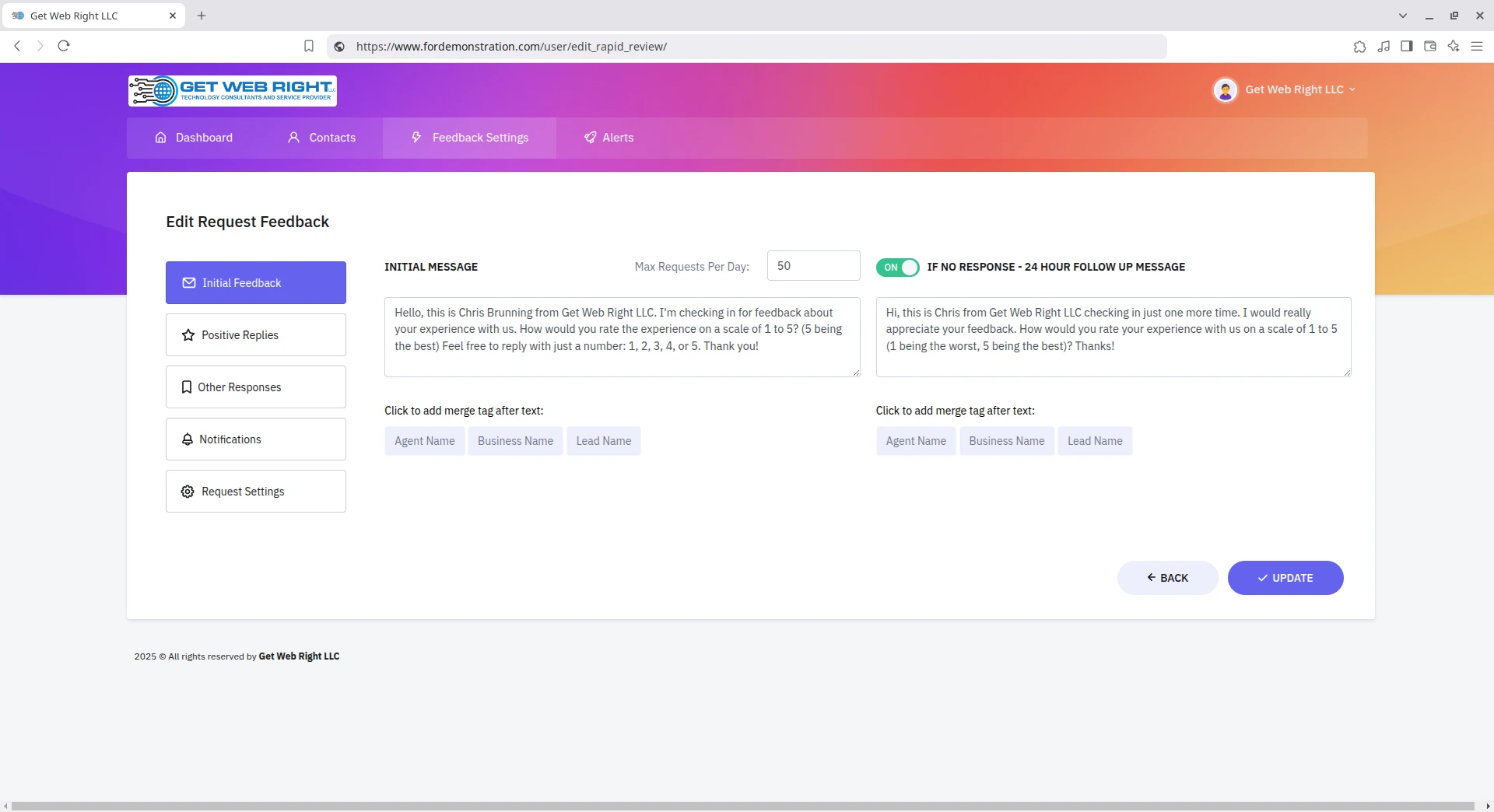
Task: Open the browser wallet icon
Action: coord(1430,47)
